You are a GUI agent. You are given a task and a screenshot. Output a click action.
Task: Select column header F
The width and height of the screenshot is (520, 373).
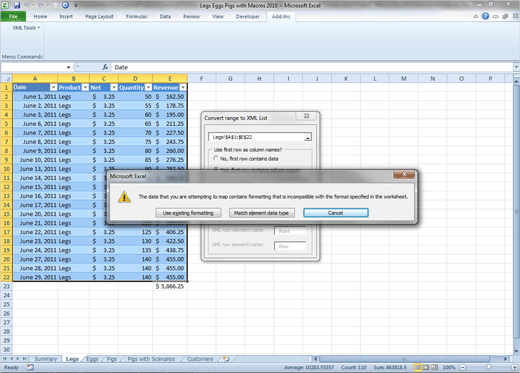201,79
